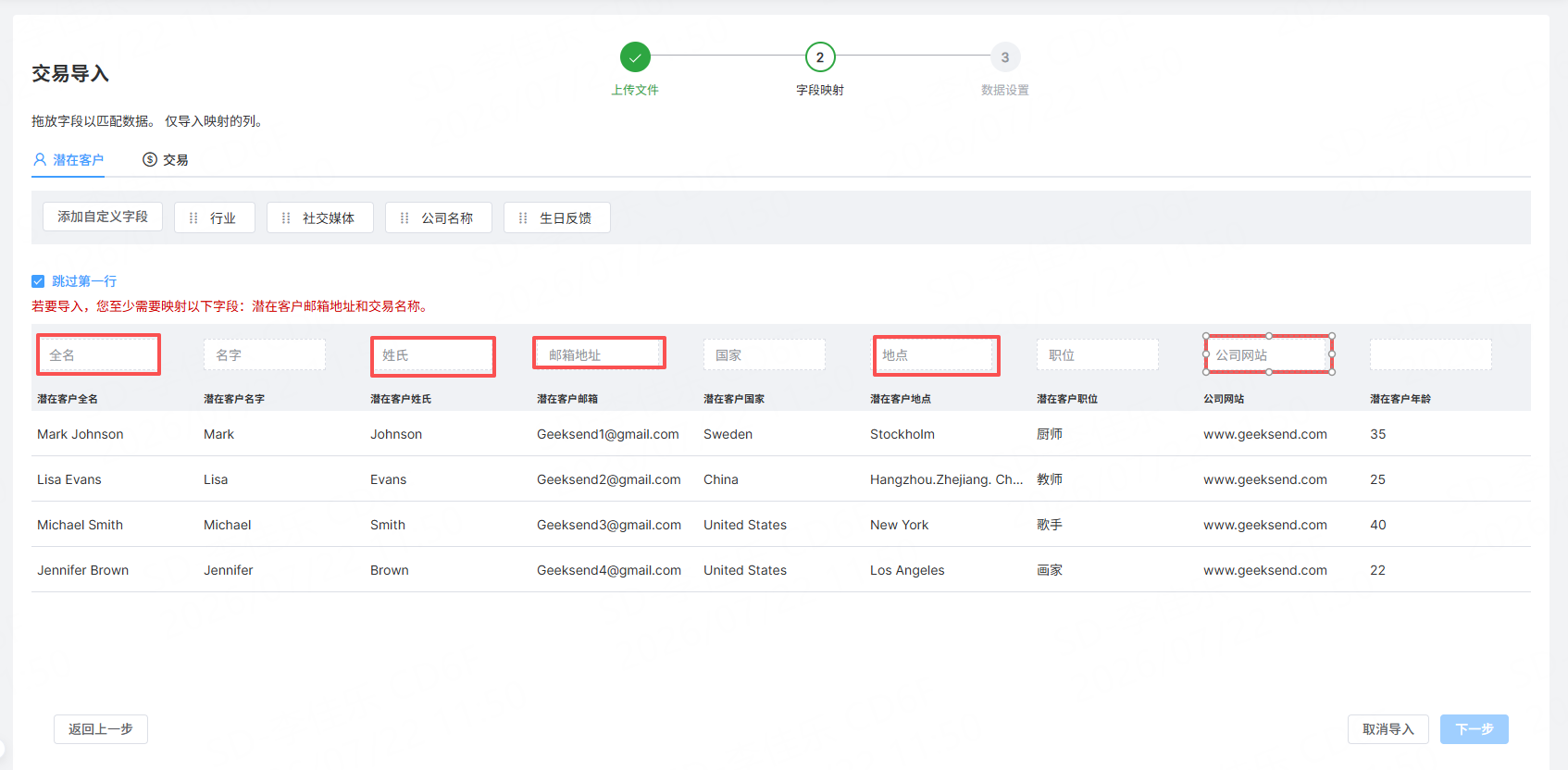Click column header 潜在客户名字

[234, 399]
